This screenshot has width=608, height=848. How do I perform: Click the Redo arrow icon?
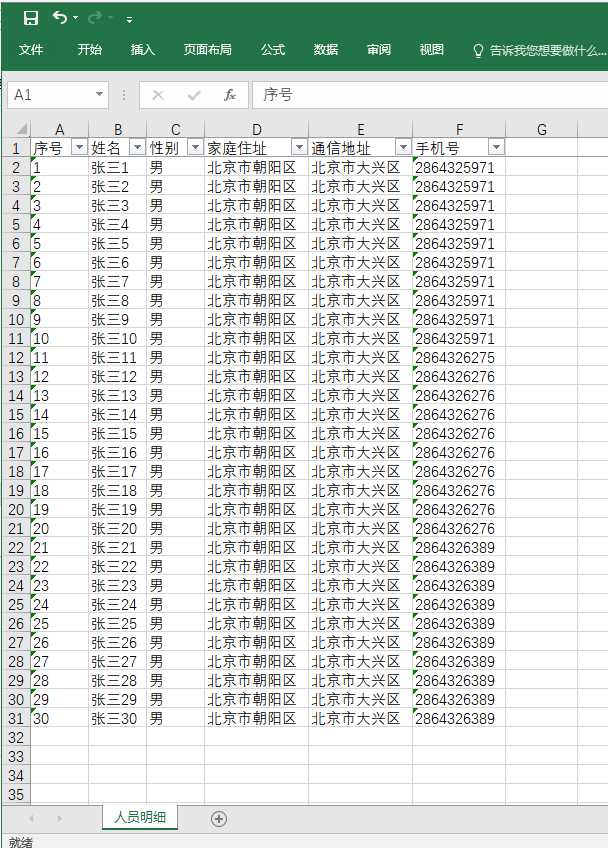tap(94, 18)
